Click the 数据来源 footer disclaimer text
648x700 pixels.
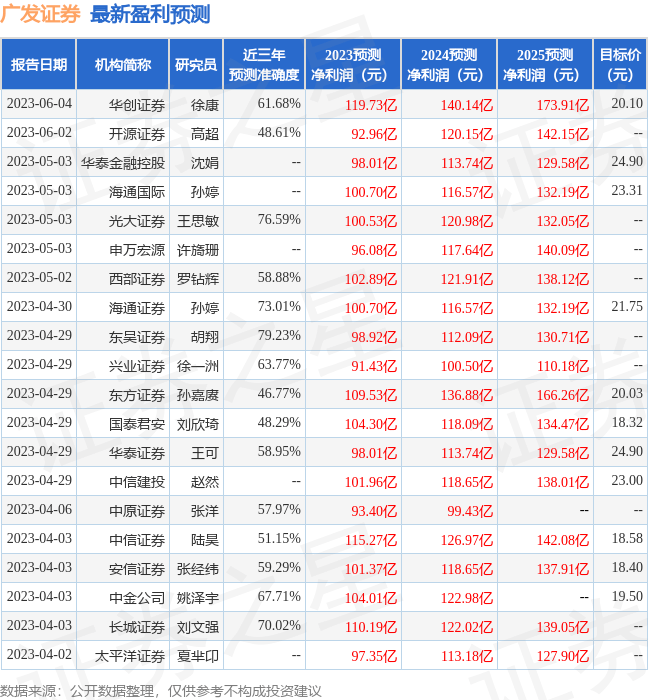click(161, 690)
